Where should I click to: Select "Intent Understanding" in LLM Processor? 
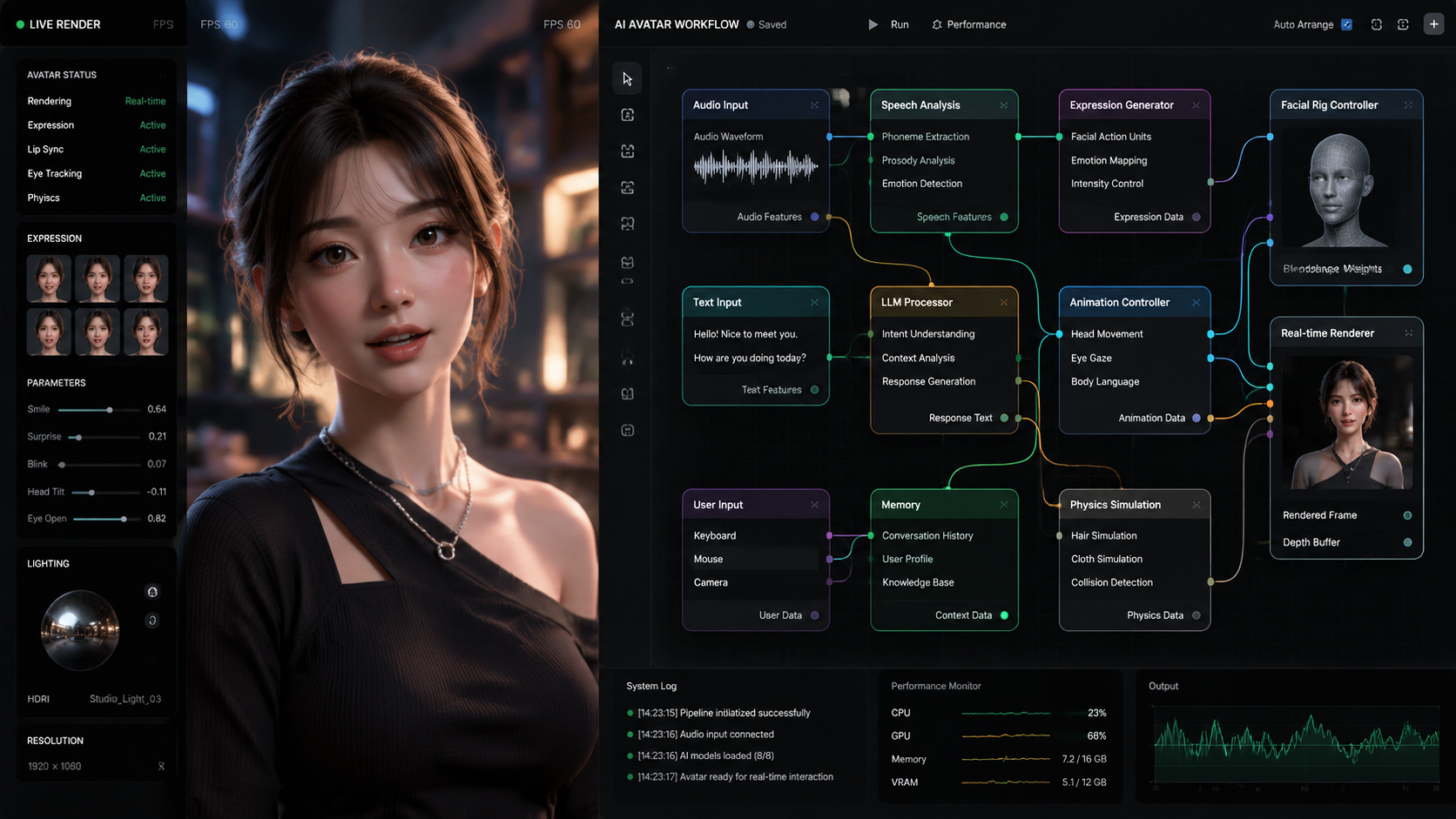coord(928,334)
